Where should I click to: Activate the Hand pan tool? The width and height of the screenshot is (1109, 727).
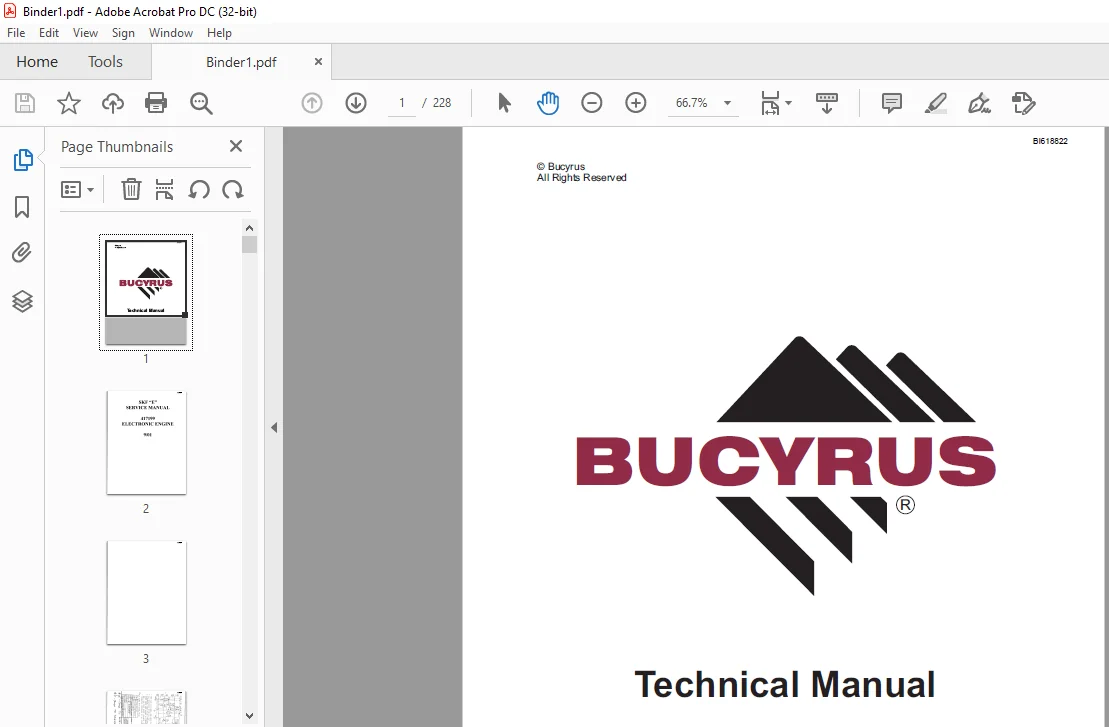tap(548, 103)
